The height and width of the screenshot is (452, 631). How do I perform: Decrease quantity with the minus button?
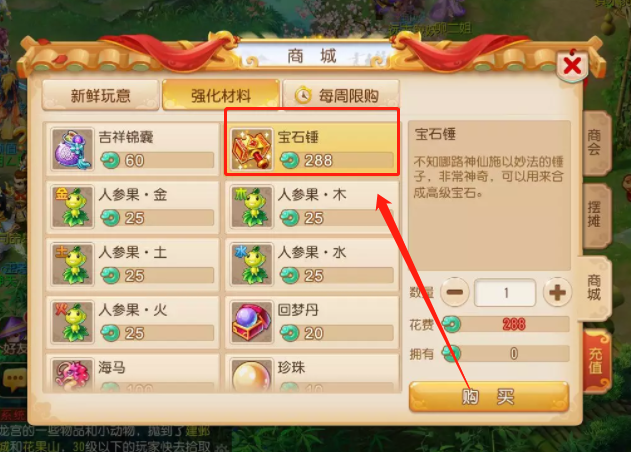(x=455, y=292)
